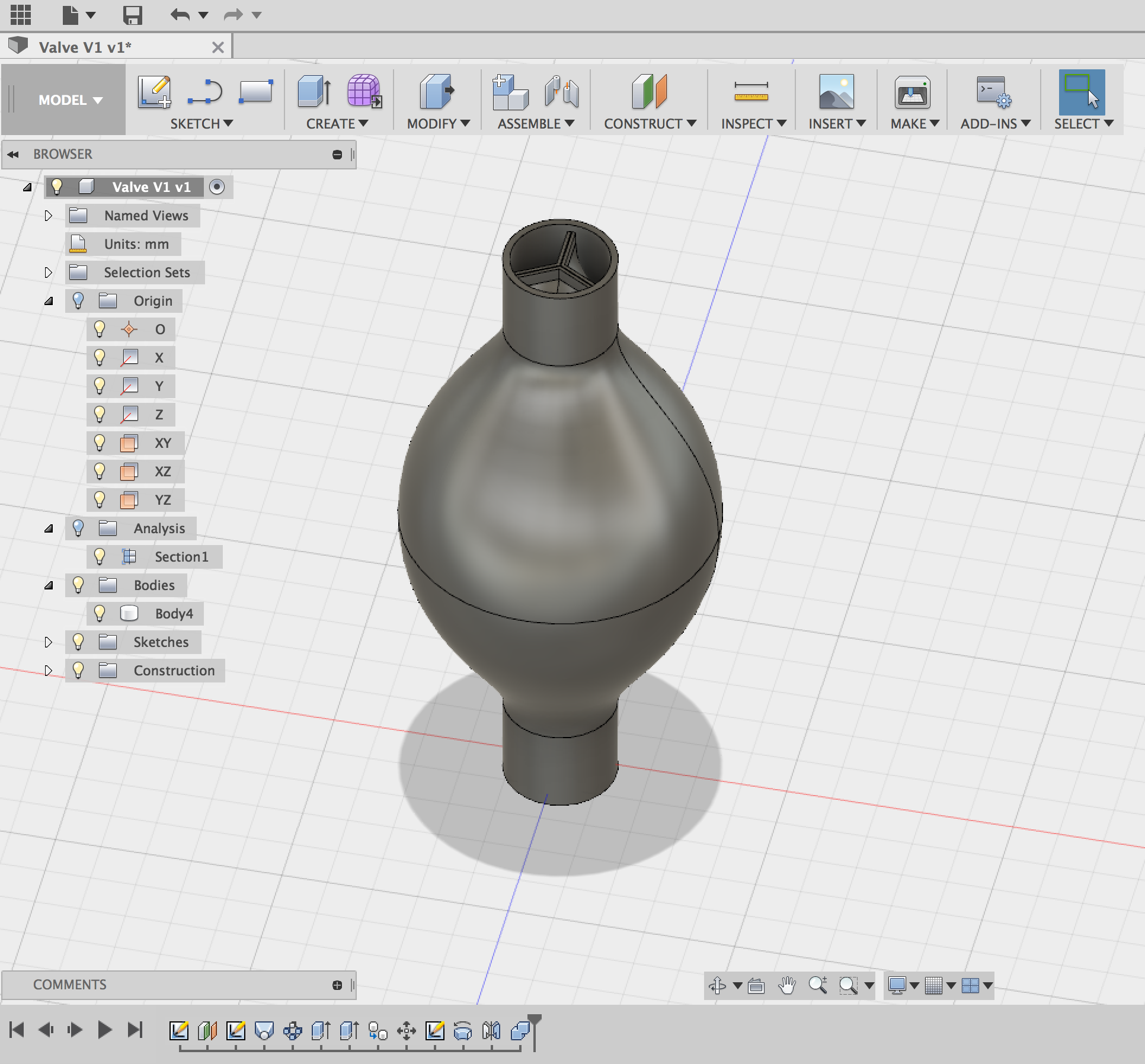Viewport: 1145px width, 1064px height.
Task: Select the Create Sketch tool
Action: click(x=155, y=92)
